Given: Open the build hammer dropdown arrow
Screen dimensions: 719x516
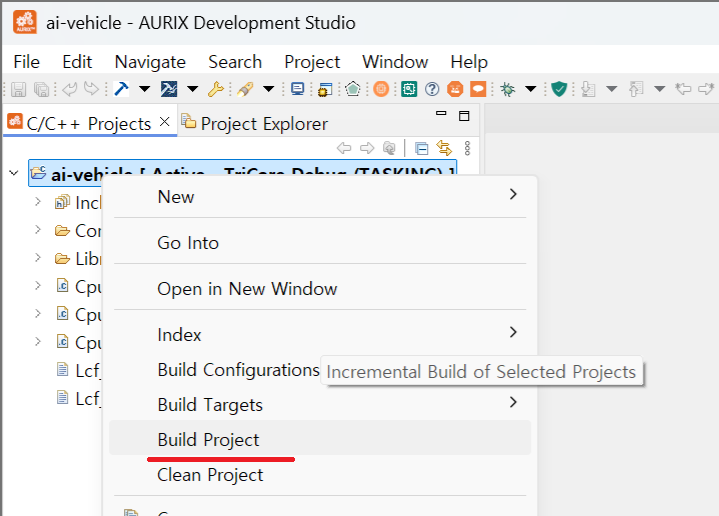Looking at the screenshot, I should [144, 89].
